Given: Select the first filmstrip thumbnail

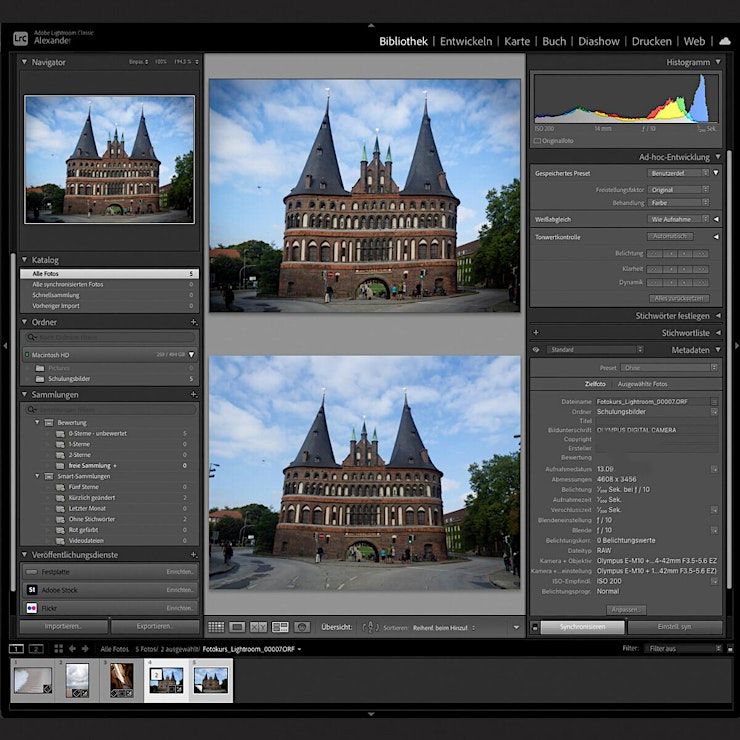Looking at the screenshot, I should [31, 680].
